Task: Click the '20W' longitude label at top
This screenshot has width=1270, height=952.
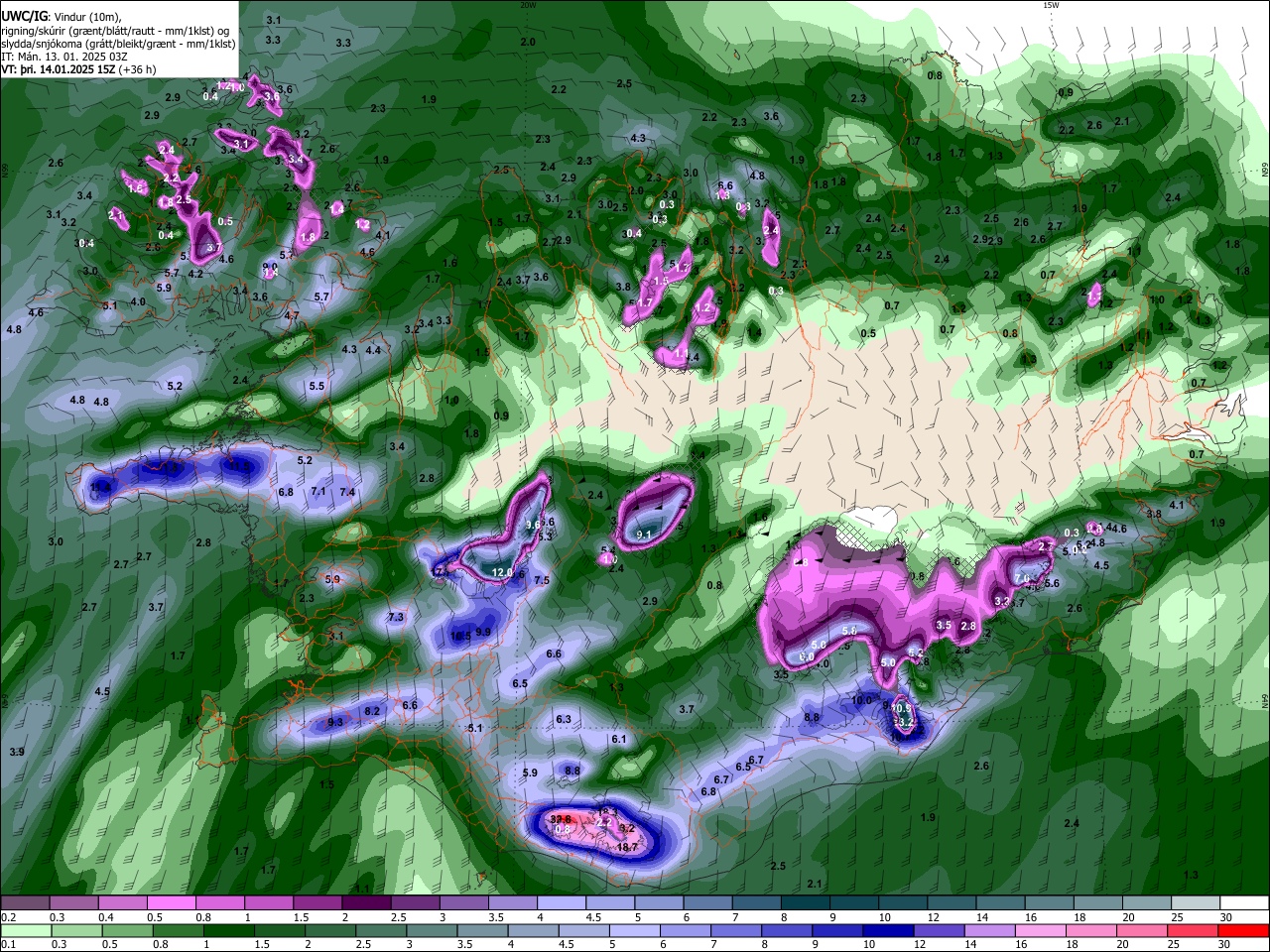Action: point(528,5)
